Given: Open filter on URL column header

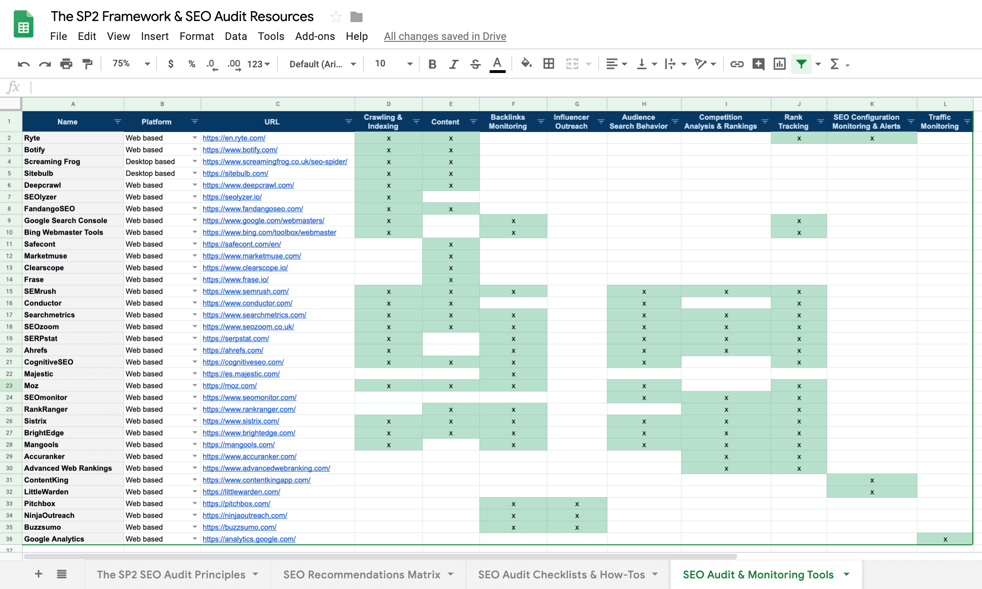Looking at the screenshot, I should click(x=348, y=122).
